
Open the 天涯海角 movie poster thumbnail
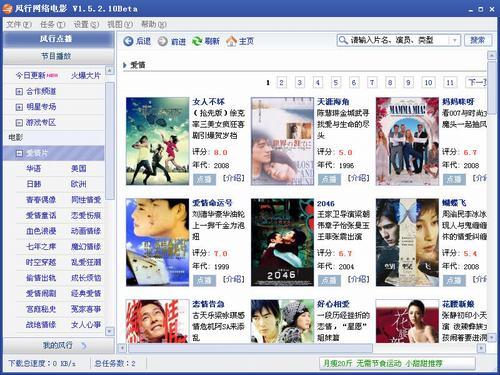(282, 141)
